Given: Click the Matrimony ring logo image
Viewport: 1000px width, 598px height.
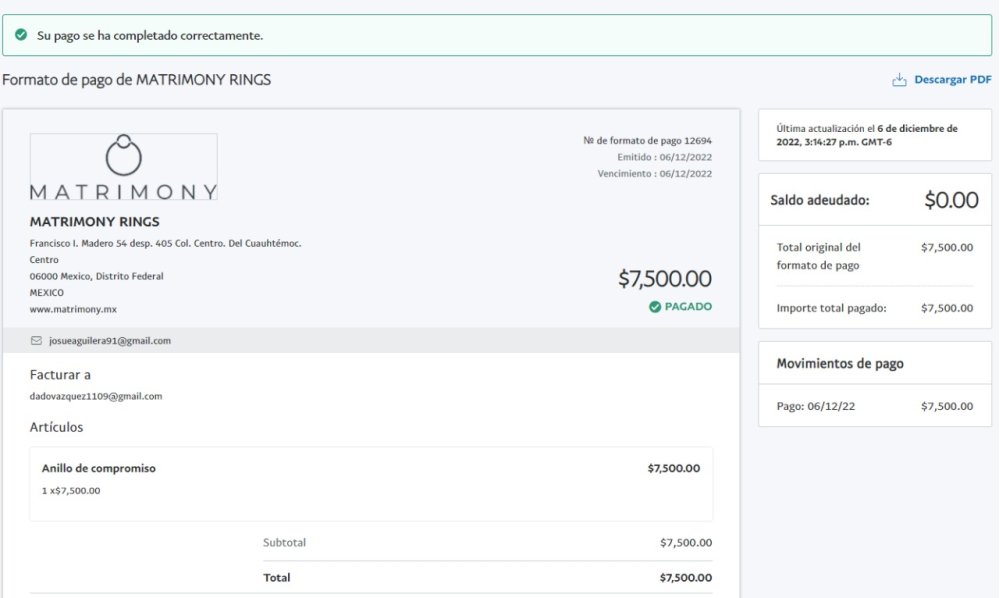Looking at the screenshot, I should pyautogui.click(x=124, y=166).
